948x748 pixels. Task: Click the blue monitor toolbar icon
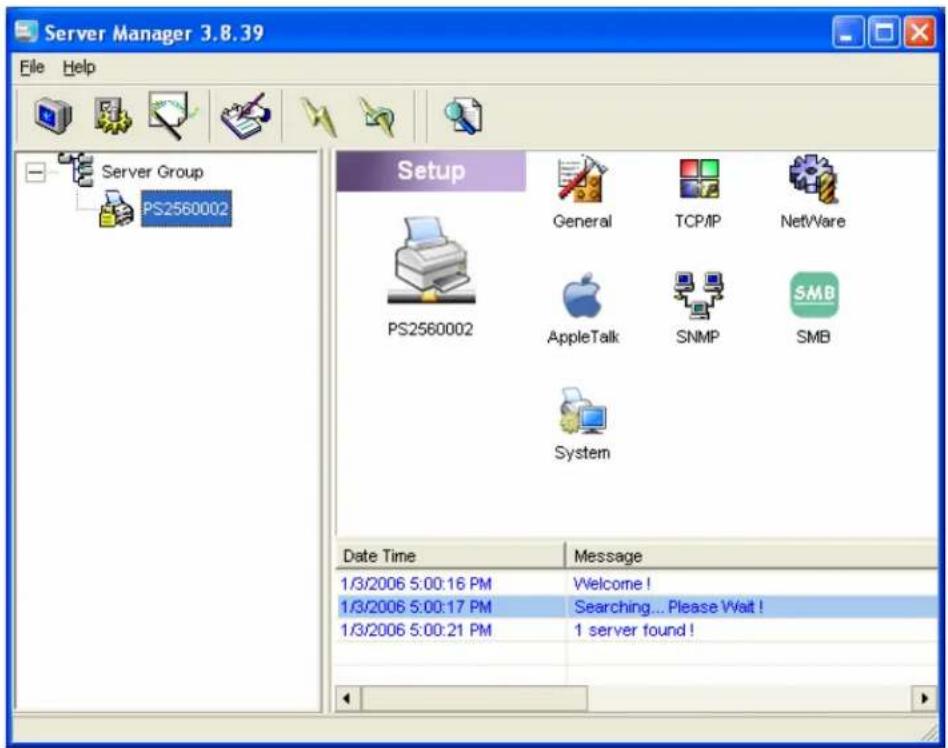[53, 115]
